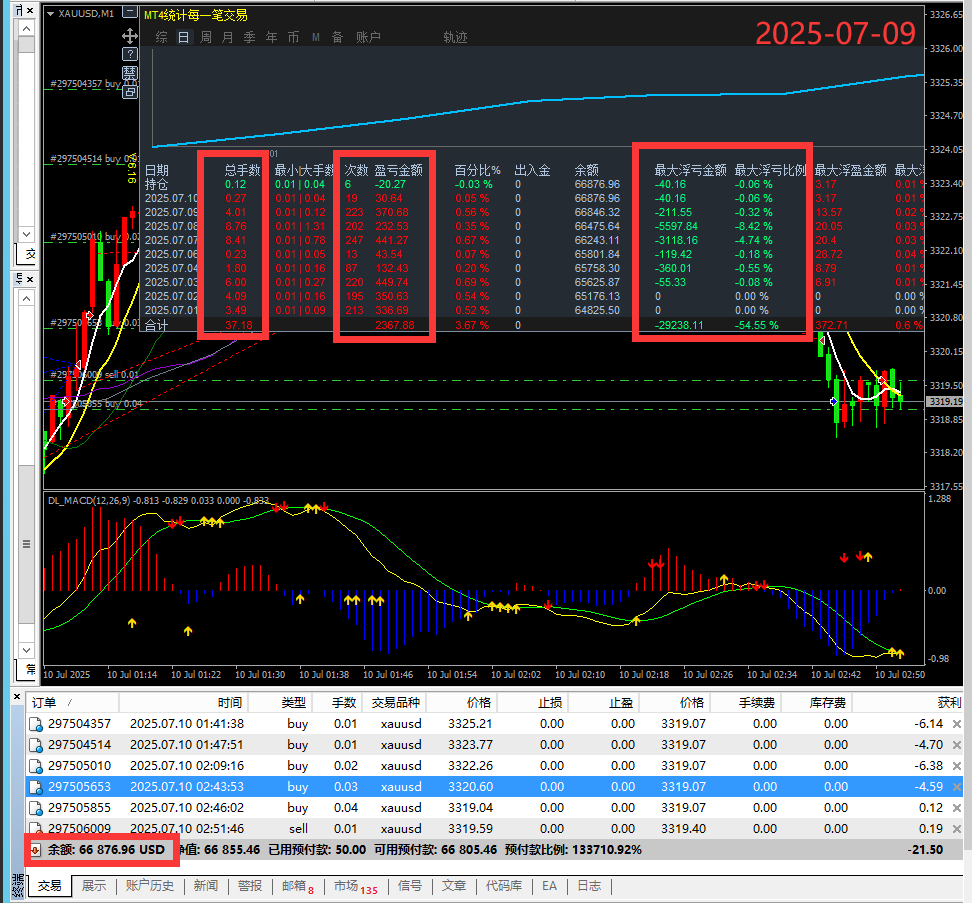Screen dimensions: 972x903
Task: Close order 297506009 with its X icon
Action: [957, 829]
